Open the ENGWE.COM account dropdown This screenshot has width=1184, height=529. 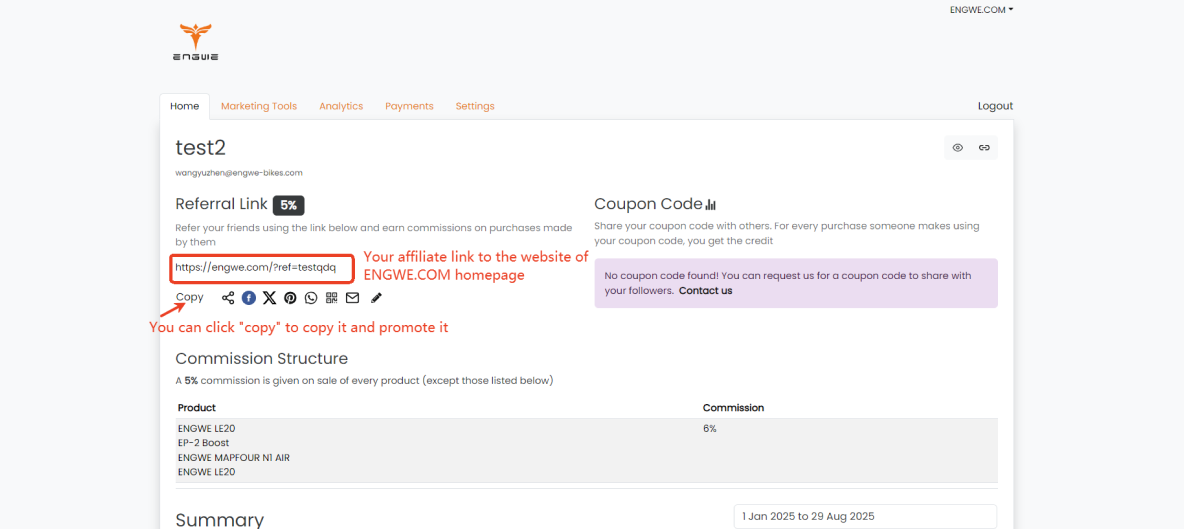coord(981,10)
